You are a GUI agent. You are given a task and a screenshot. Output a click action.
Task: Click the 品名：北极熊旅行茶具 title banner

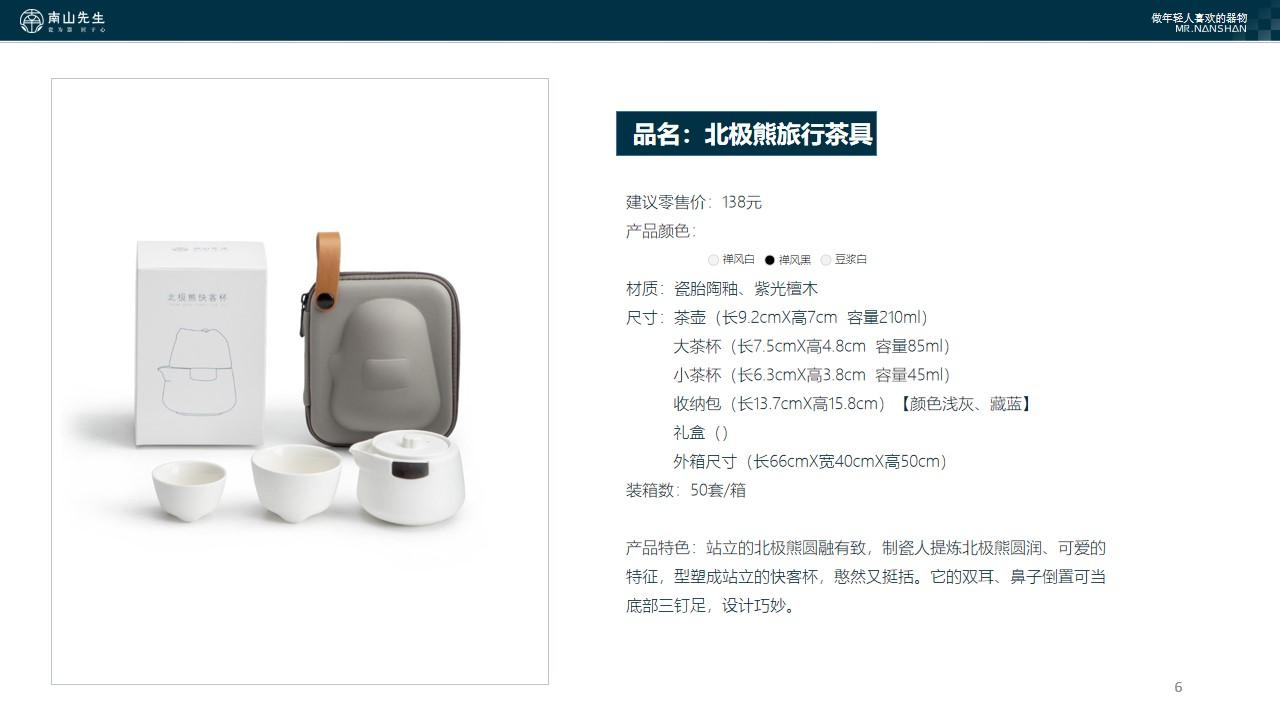[746, 134]
